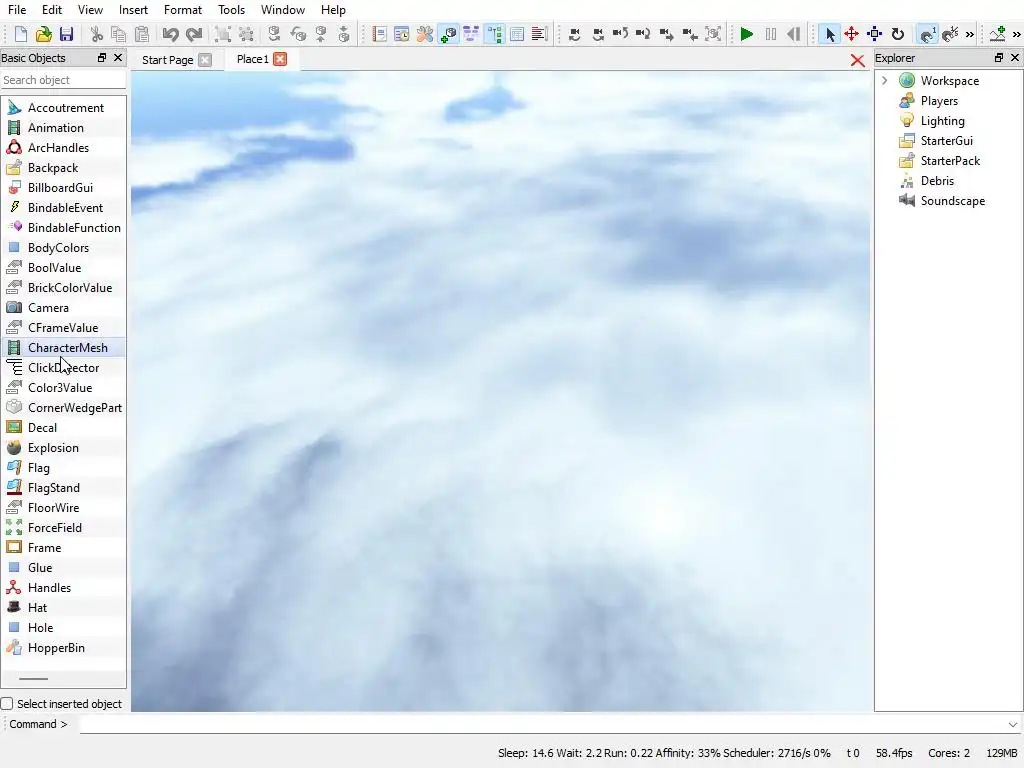This screenshot has width=1024, height=768.
Task: Click the Save floppy disk icon
Action: [x=66, y=34]
